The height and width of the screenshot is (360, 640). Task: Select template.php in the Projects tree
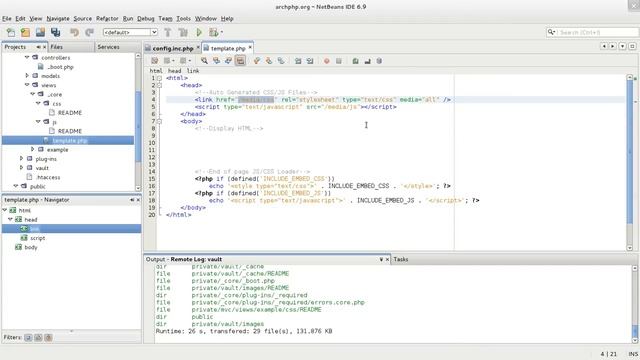pos(70,140)
